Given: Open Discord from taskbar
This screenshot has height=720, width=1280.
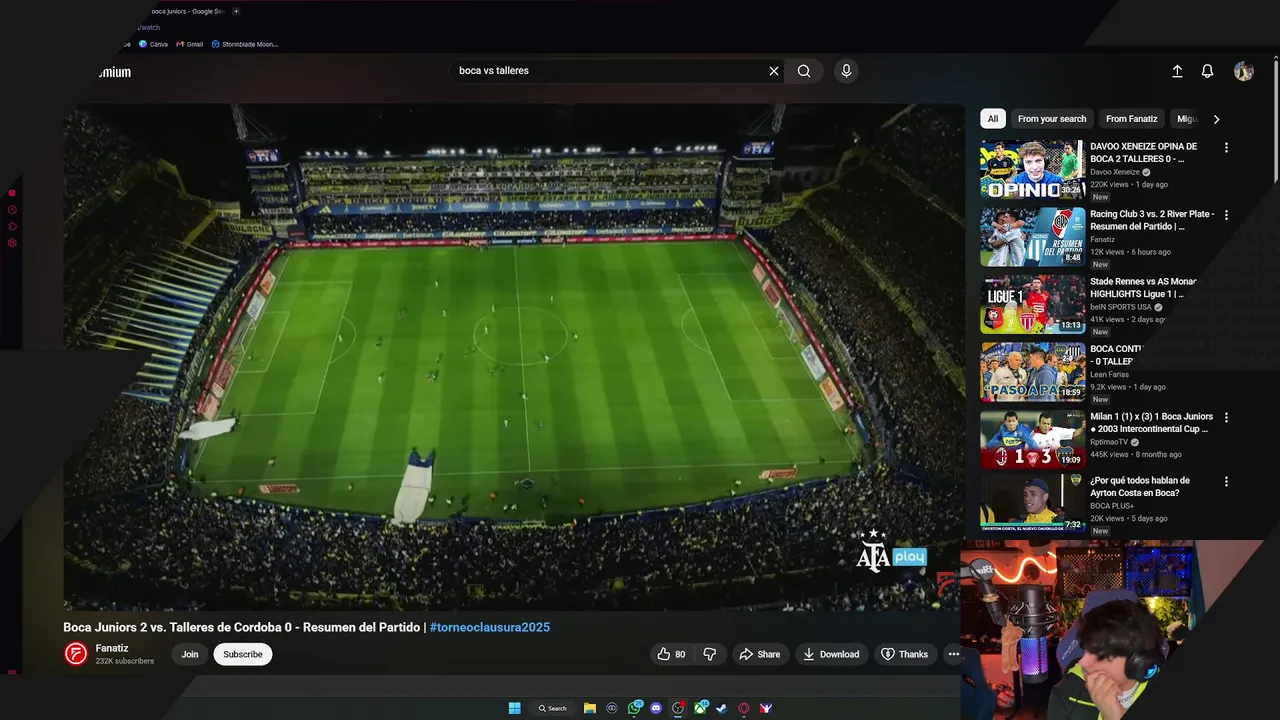Looking at the screenshot, I should click(x=656, y=708).
